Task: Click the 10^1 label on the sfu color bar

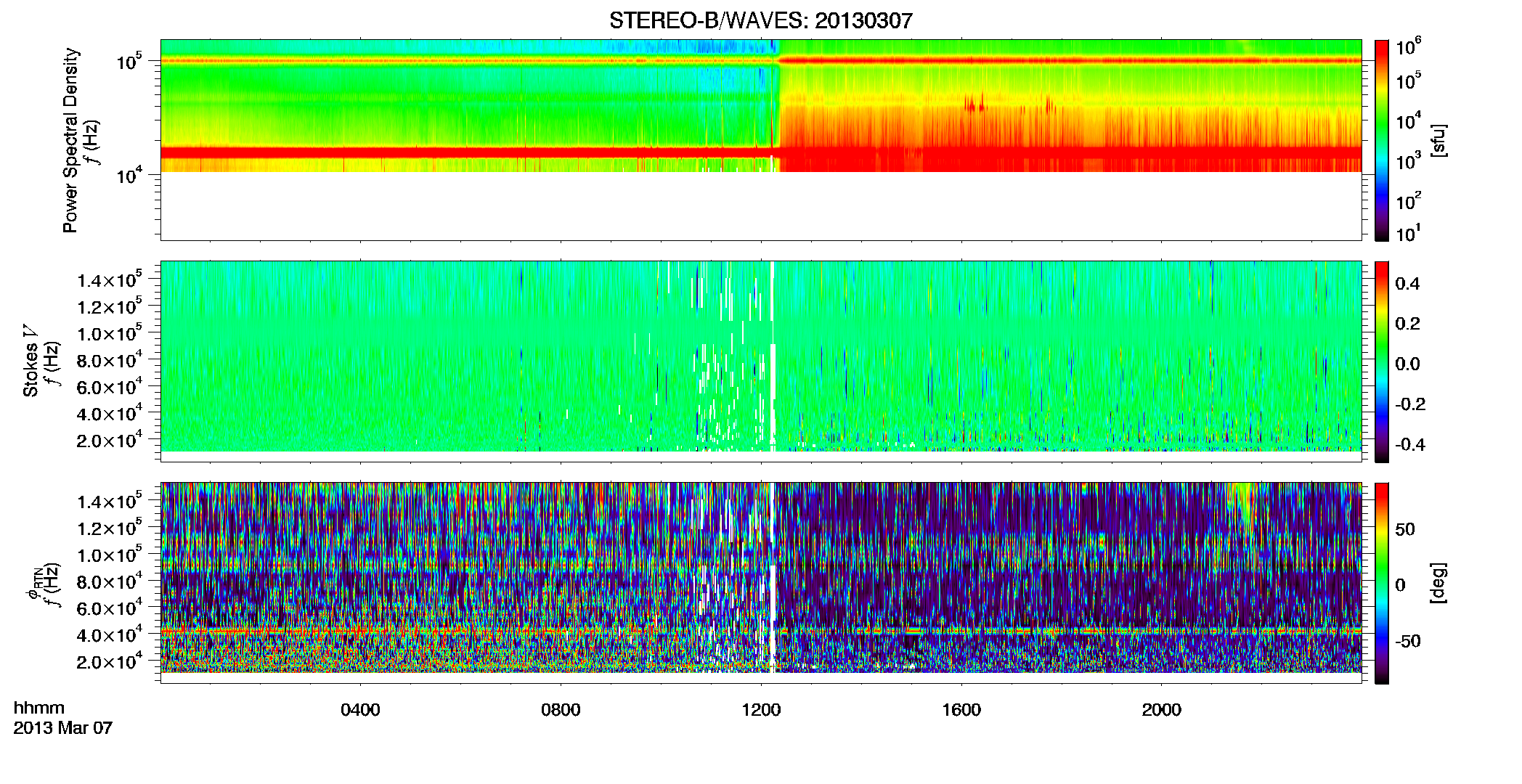Action: [1408, 233]
